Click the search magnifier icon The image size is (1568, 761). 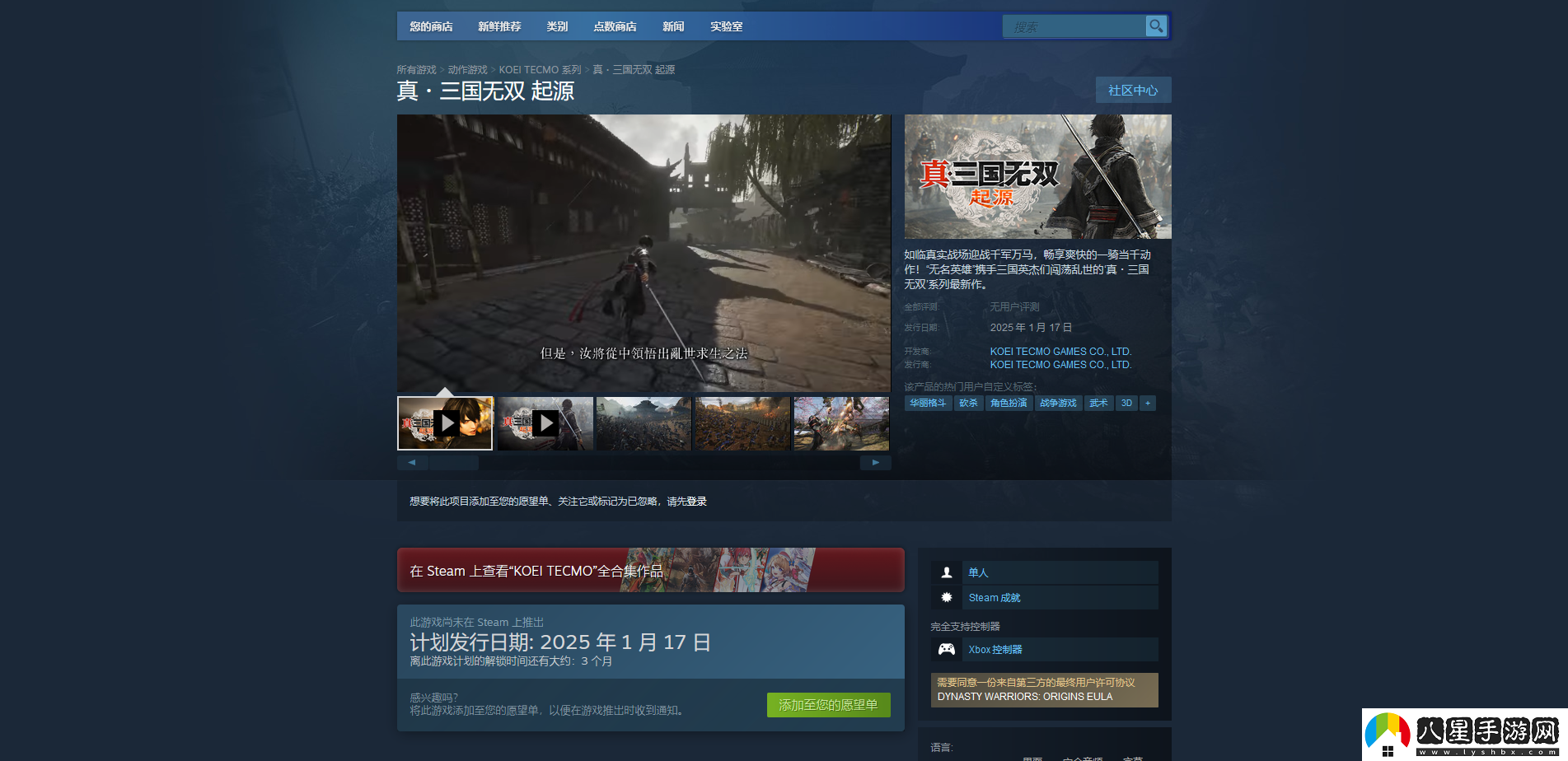(x=1156, y=26)
